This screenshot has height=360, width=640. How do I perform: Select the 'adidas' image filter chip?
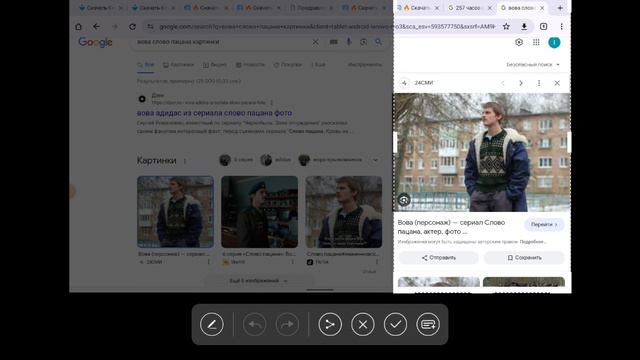276,160
